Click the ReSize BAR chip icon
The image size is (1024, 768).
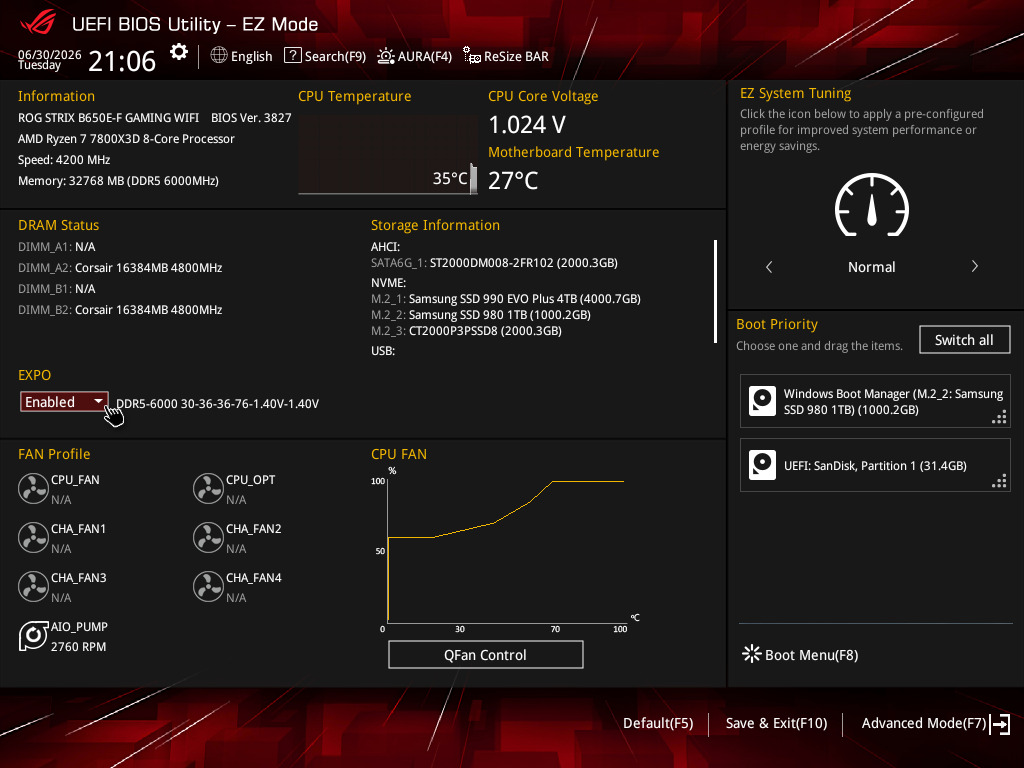[x=472, y=56]
